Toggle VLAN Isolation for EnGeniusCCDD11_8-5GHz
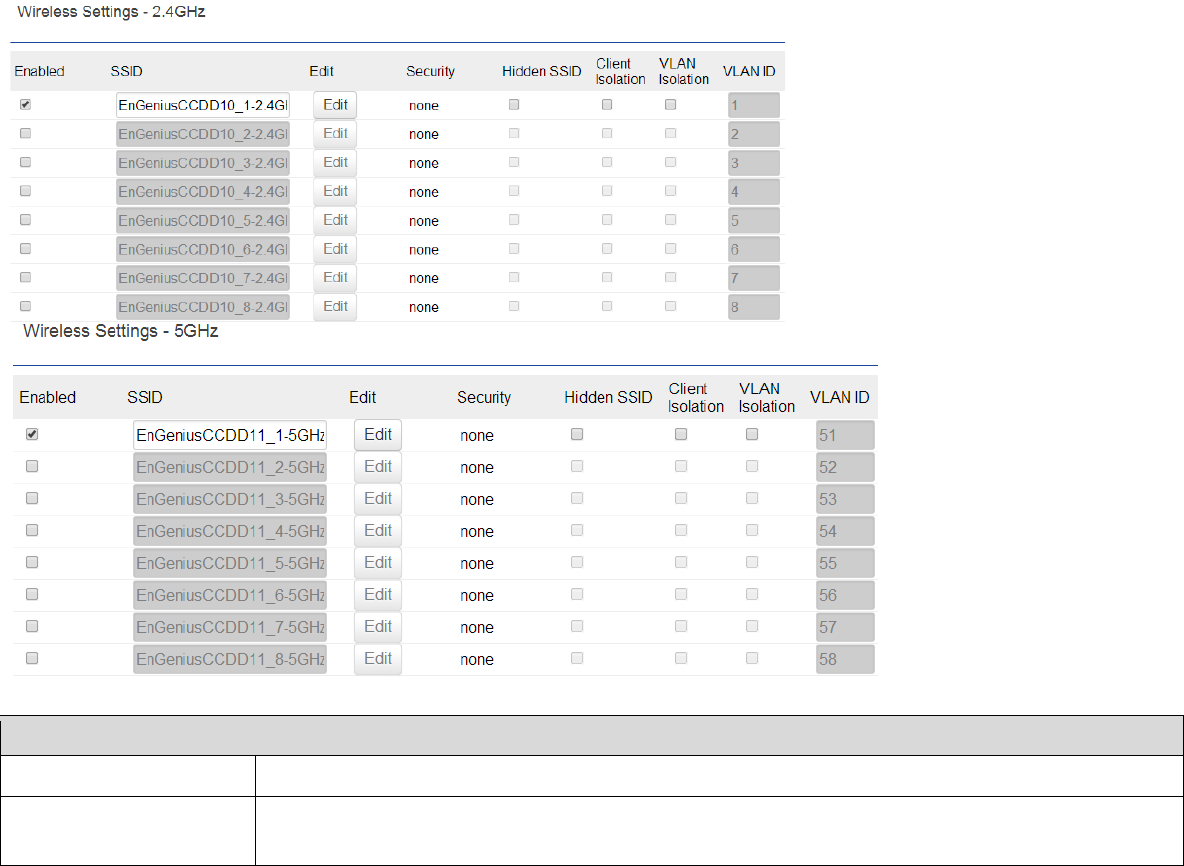The height and width of the screenshot is (866, 1184). pyautogui.click(x=752, y=658)
